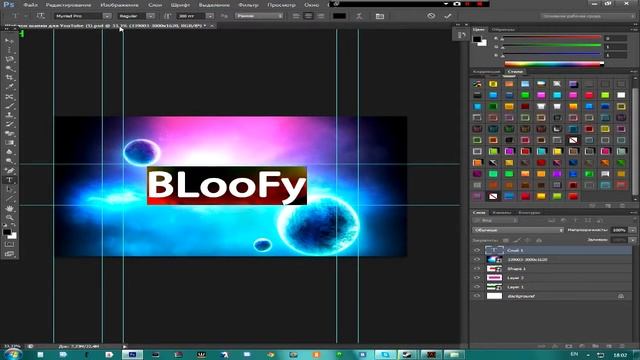Screen dimensions: 640x360
Task: Open the Просмотр menu
Action: tap(281, 5)
